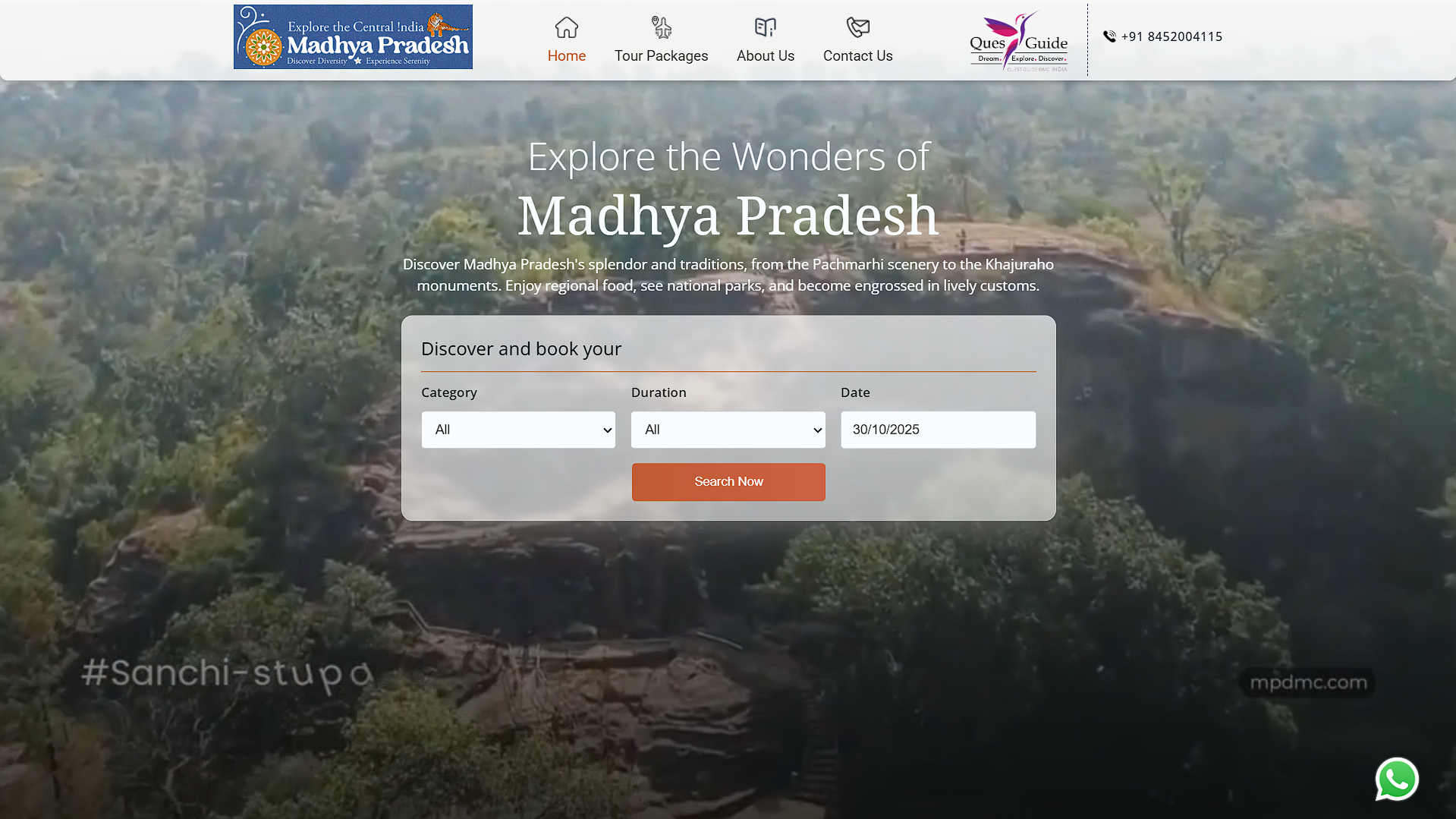
Task: Click the Tour Packages map pin icon
Action: point(661,27)
